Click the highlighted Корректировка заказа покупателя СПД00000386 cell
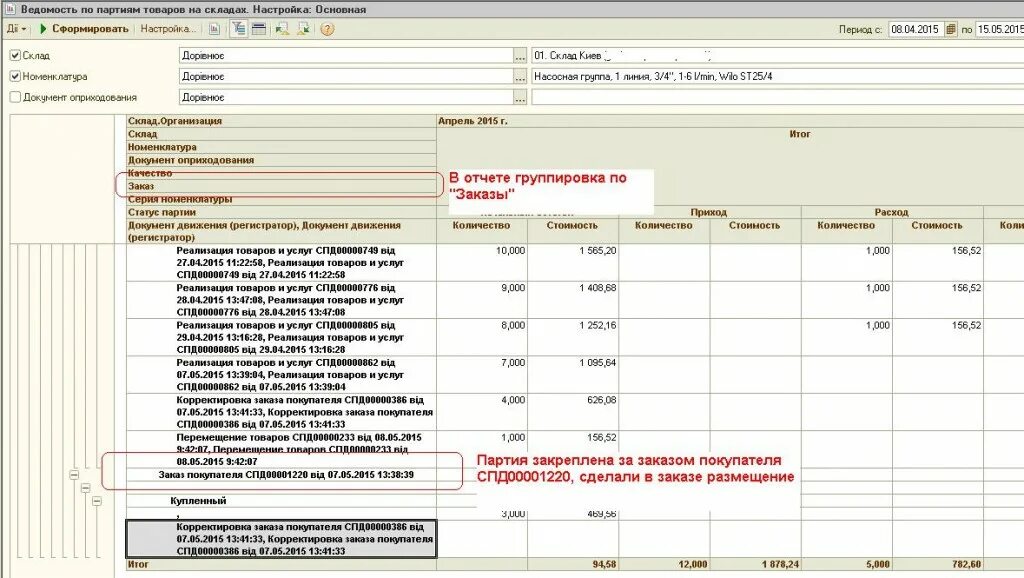The image size is (1024, 578). click(281, 539)
